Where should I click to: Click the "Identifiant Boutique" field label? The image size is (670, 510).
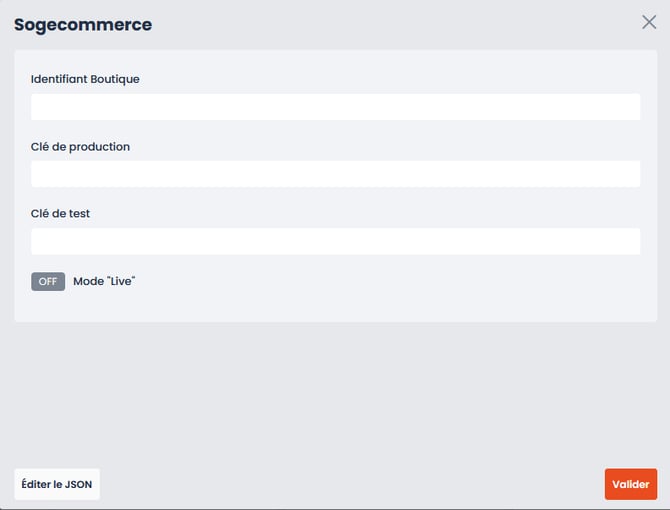point(85,79)
